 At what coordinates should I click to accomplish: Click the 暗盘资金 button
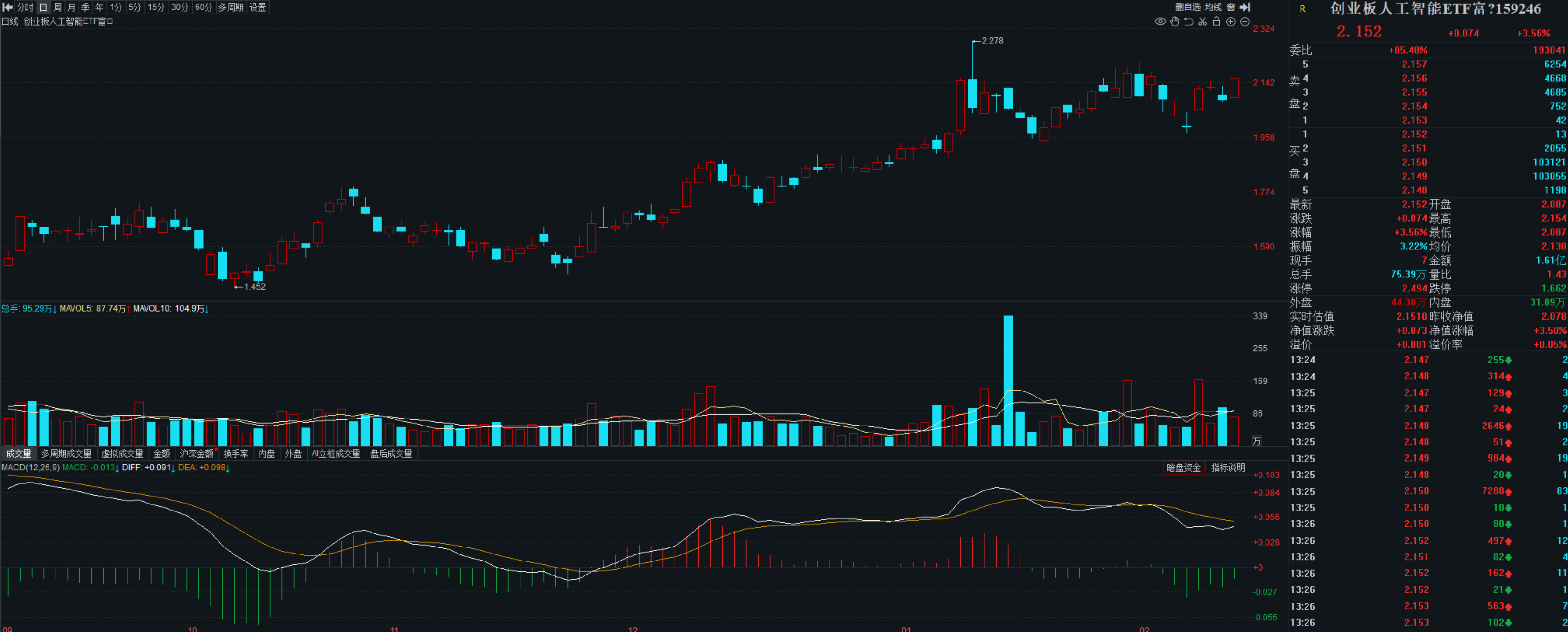pyautogui.click(x=1183, y=468)
